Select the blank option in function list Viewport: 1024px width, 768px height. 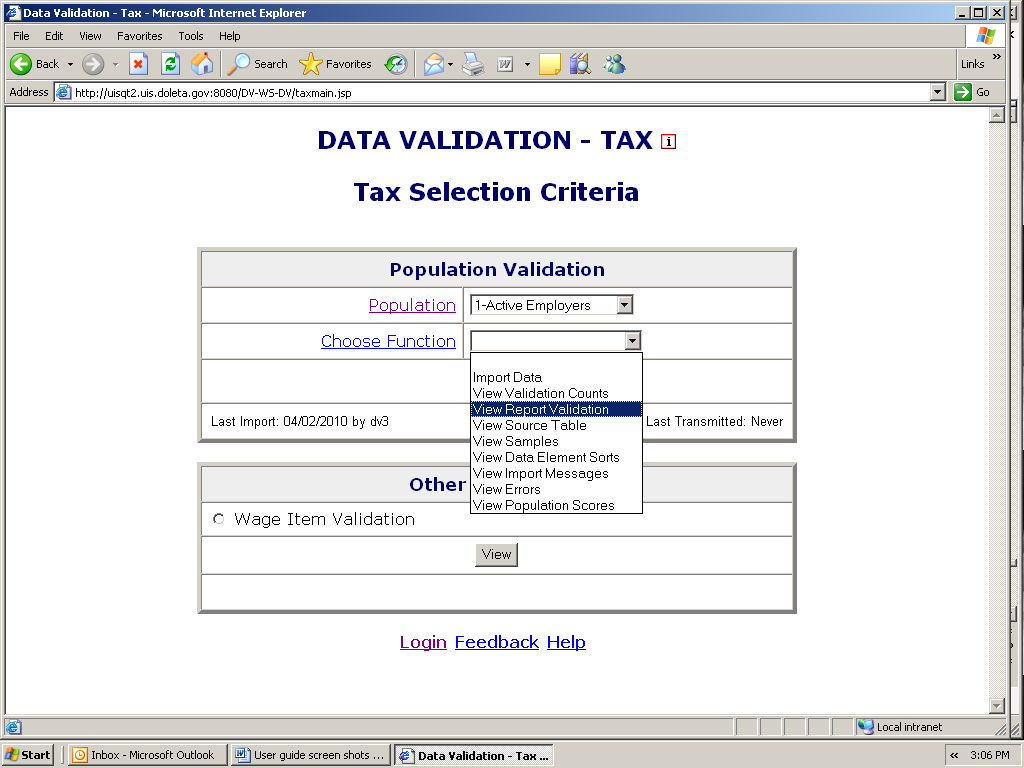[556, 361]
